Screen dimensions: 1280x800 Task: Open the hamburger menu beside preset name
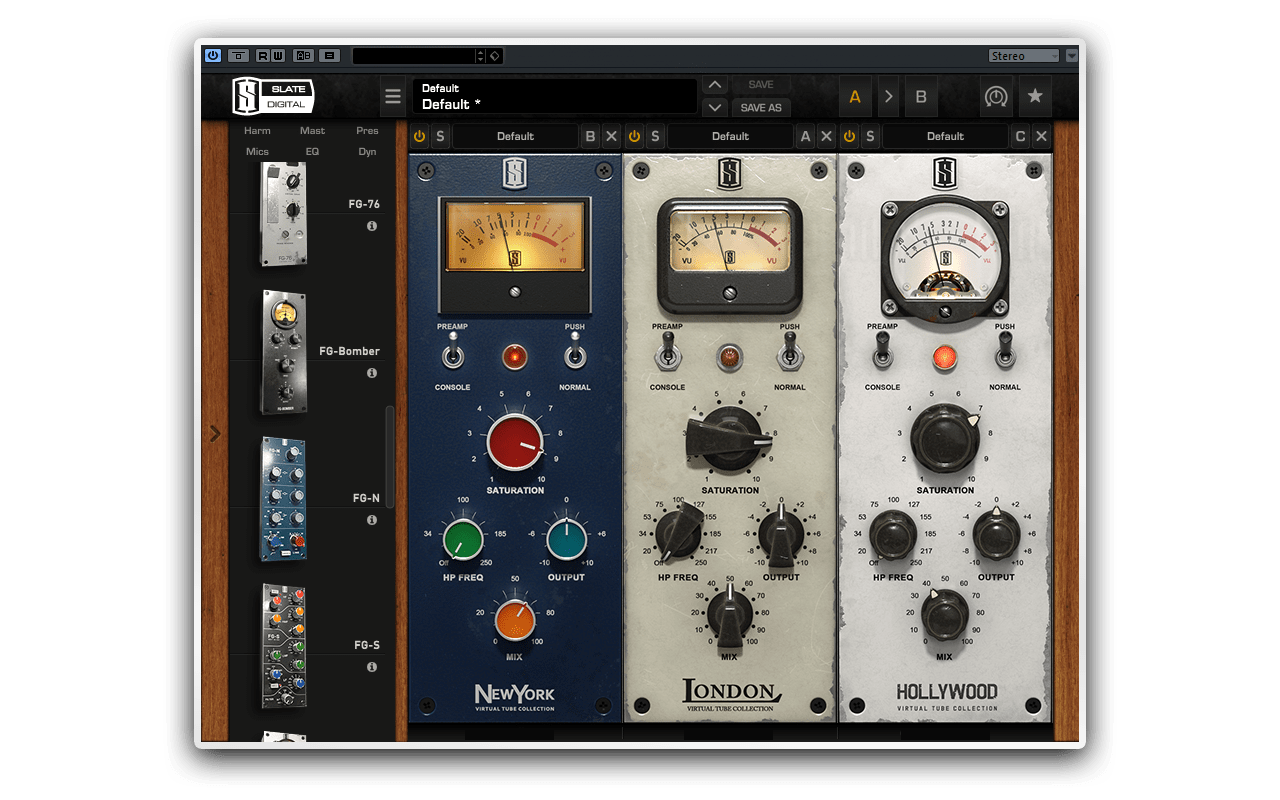pos(393,97)
